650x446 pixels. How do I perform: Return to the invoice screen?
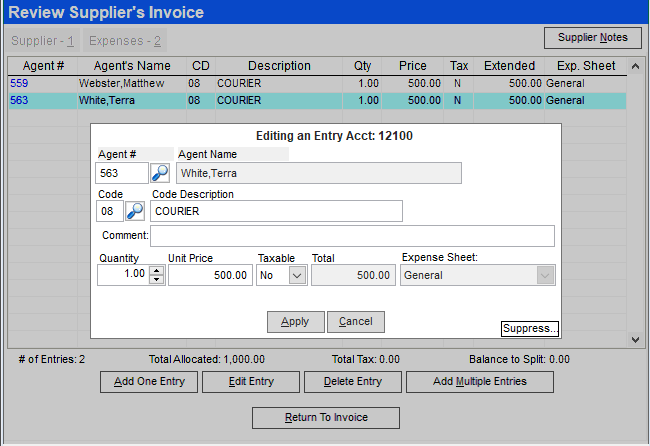[x=326, y=418]
